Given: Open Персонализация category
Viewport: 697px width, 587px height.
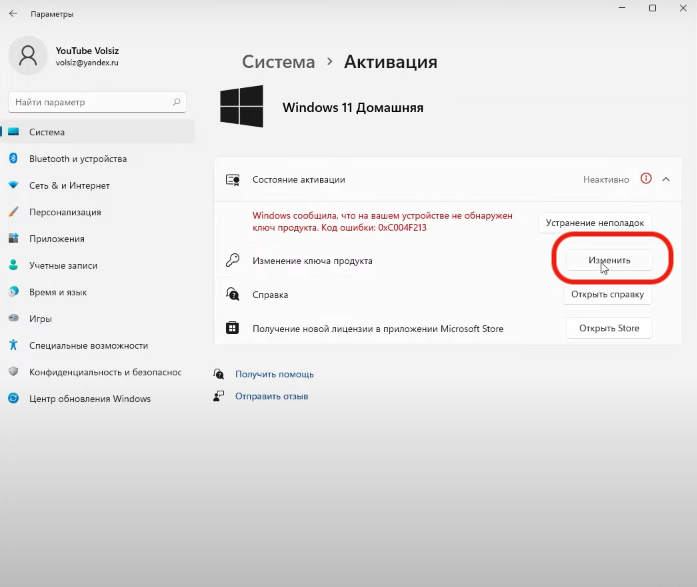Looking at the screenshot, I should tap(97, 212).
